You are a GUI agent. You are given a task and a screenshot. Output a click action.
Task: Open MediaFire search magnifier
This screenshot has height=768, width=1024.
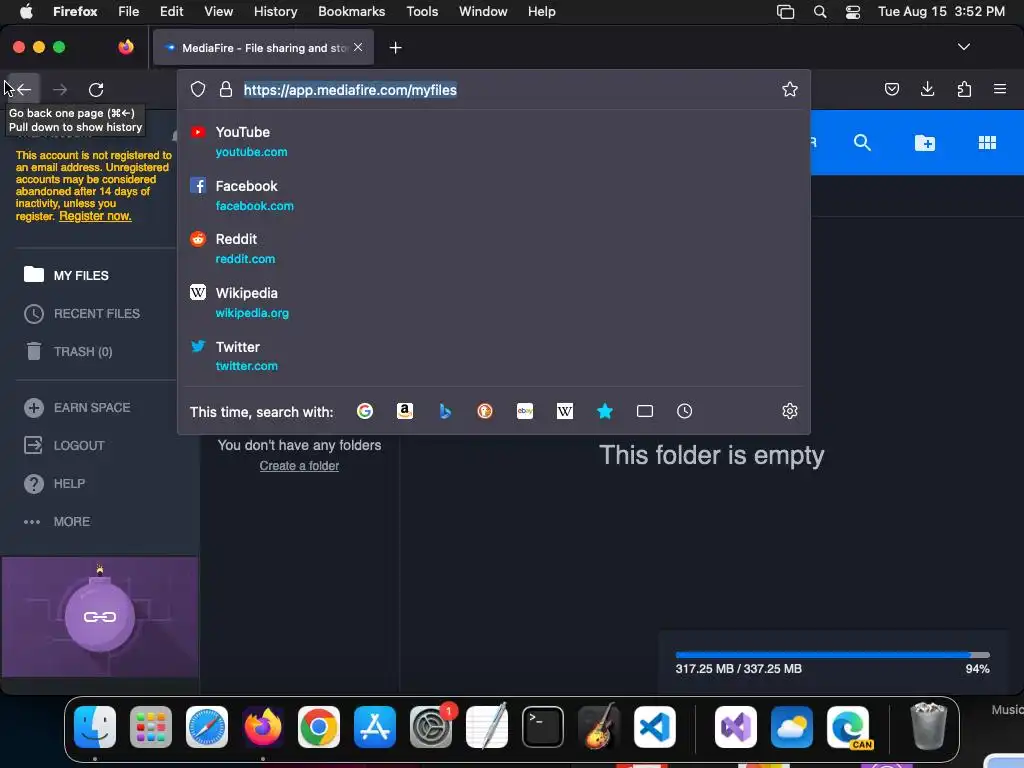click(862, 142)
